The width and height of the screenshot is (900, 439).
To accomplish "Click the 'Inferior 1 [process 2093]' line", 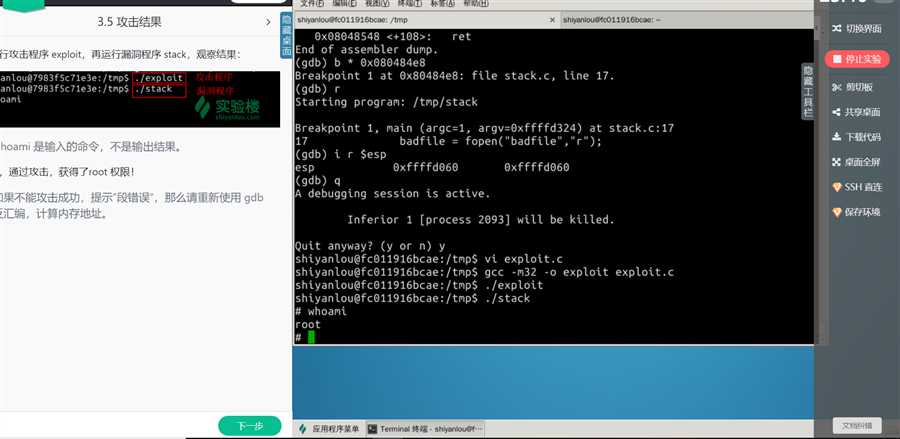I will point(481,220).
